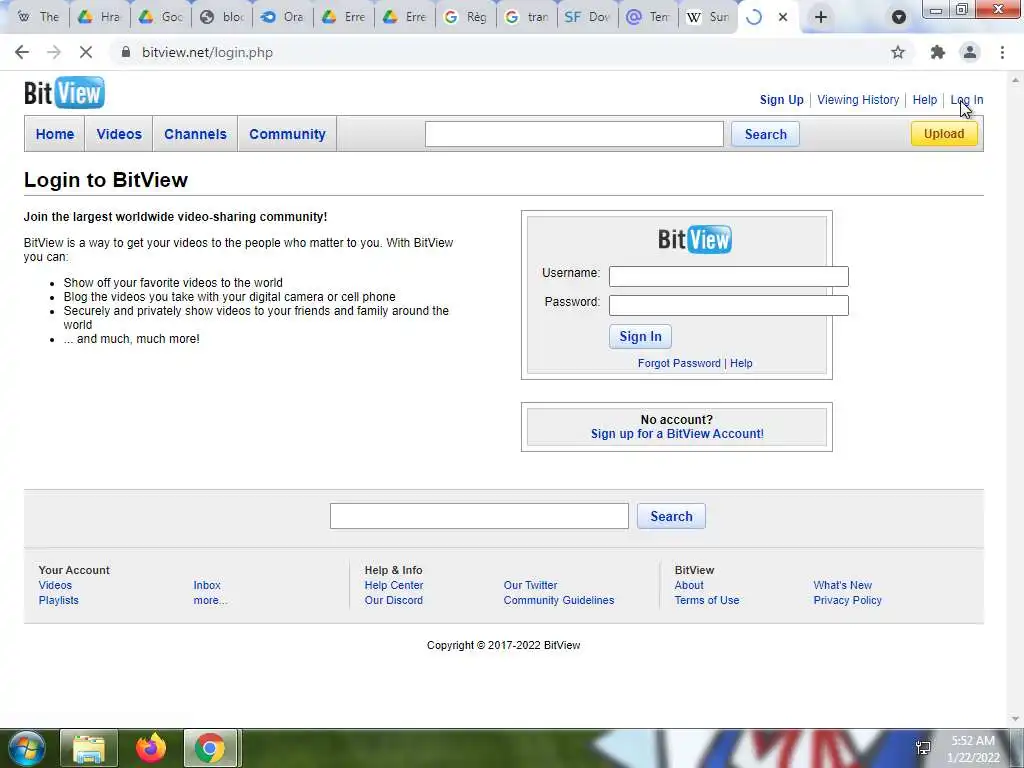The height and width of the screenshot is (768, 1024).
Task: Click the Help link below Sign In
Action: tap(741, 363)
